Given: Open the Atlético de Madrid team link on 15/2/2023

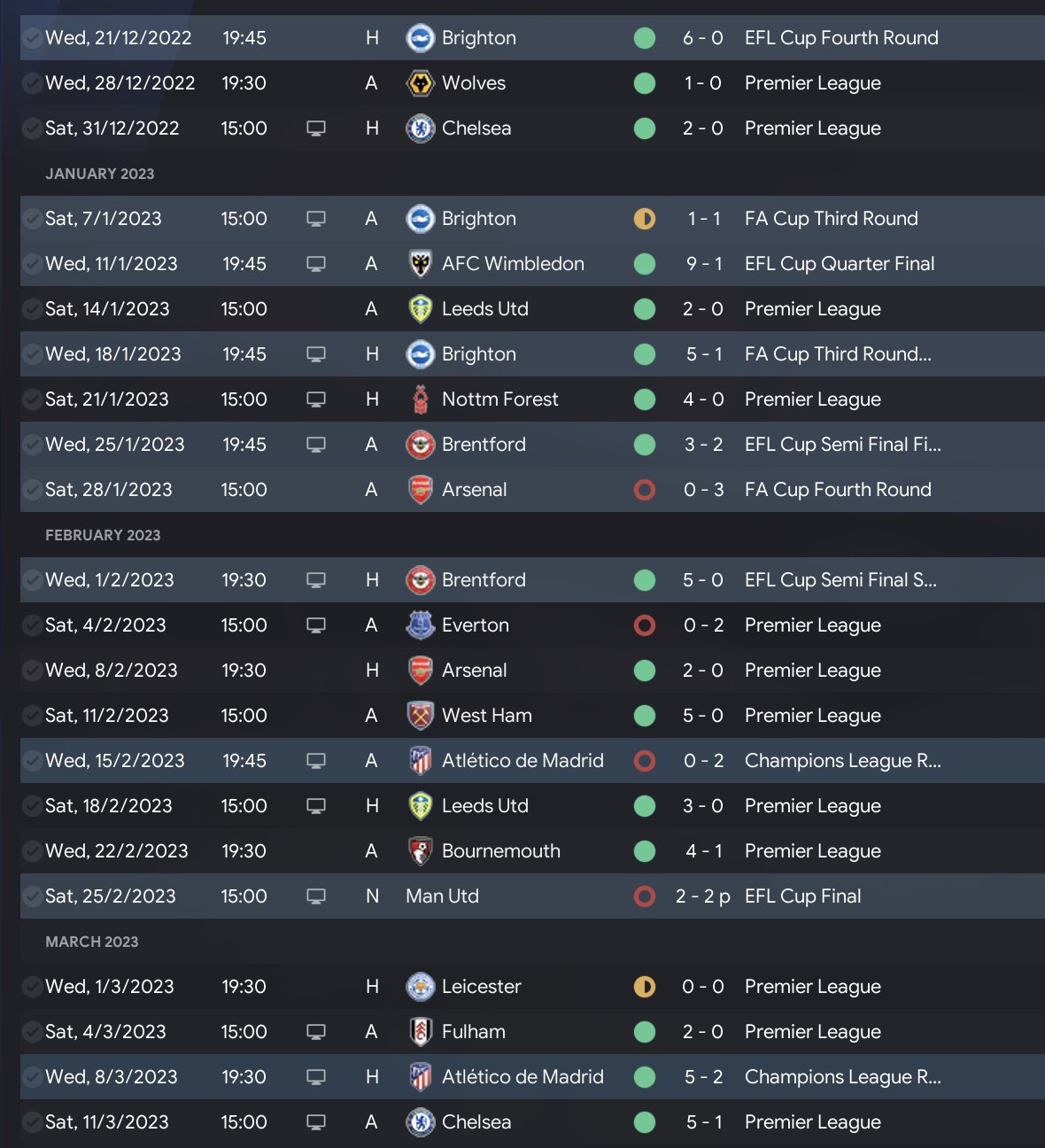Looking at the screenshot, I should click(522, 761).
